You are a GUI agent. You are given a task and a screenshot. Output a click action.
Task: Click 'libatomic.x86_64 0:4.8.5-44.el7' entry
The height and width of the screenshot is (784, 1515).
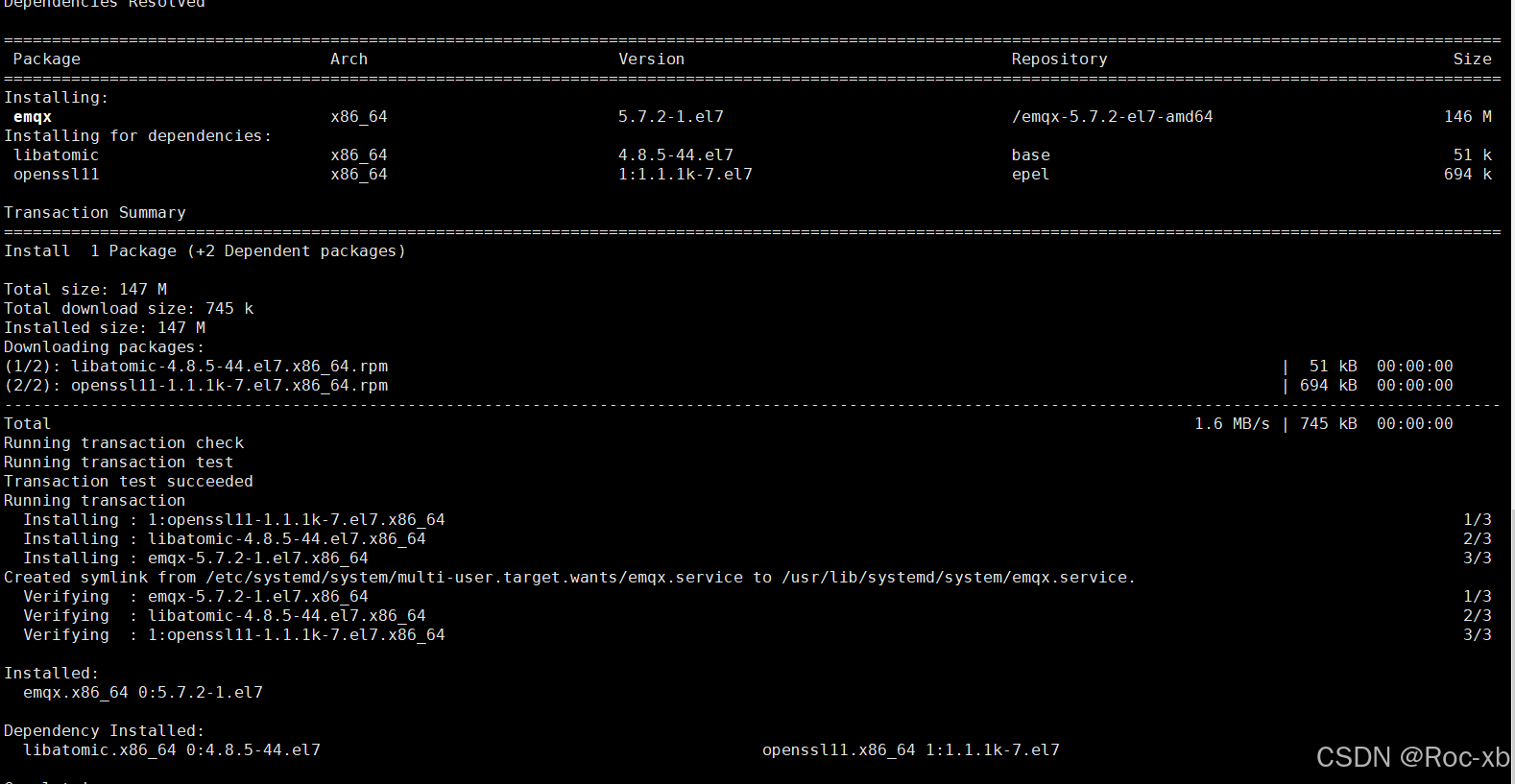[172, 750]
